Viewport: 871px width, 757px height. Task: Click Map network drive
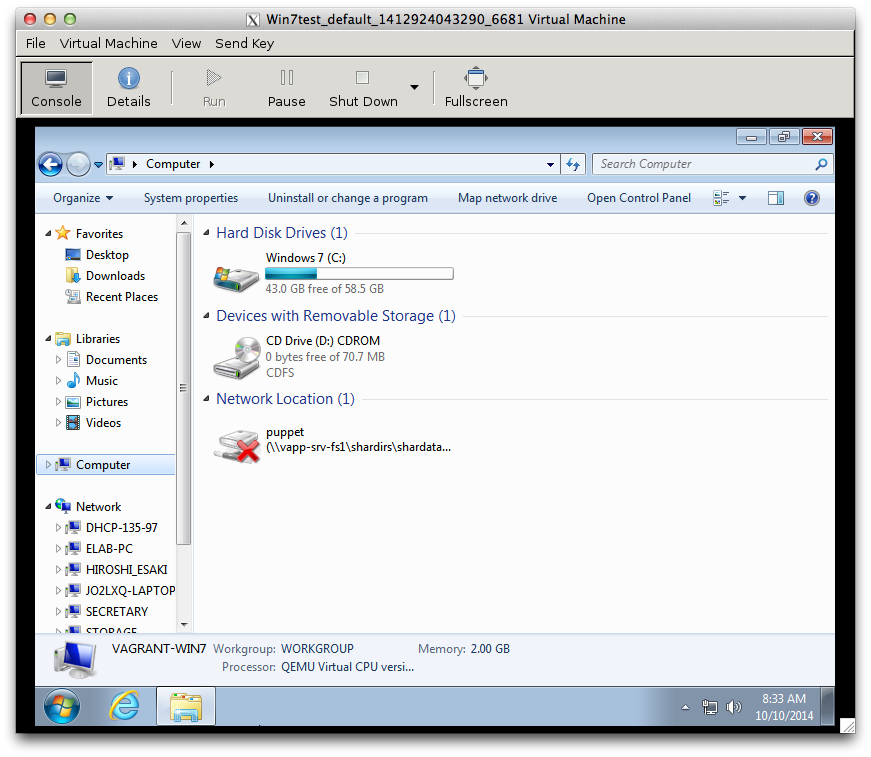[x=507, y=198]
